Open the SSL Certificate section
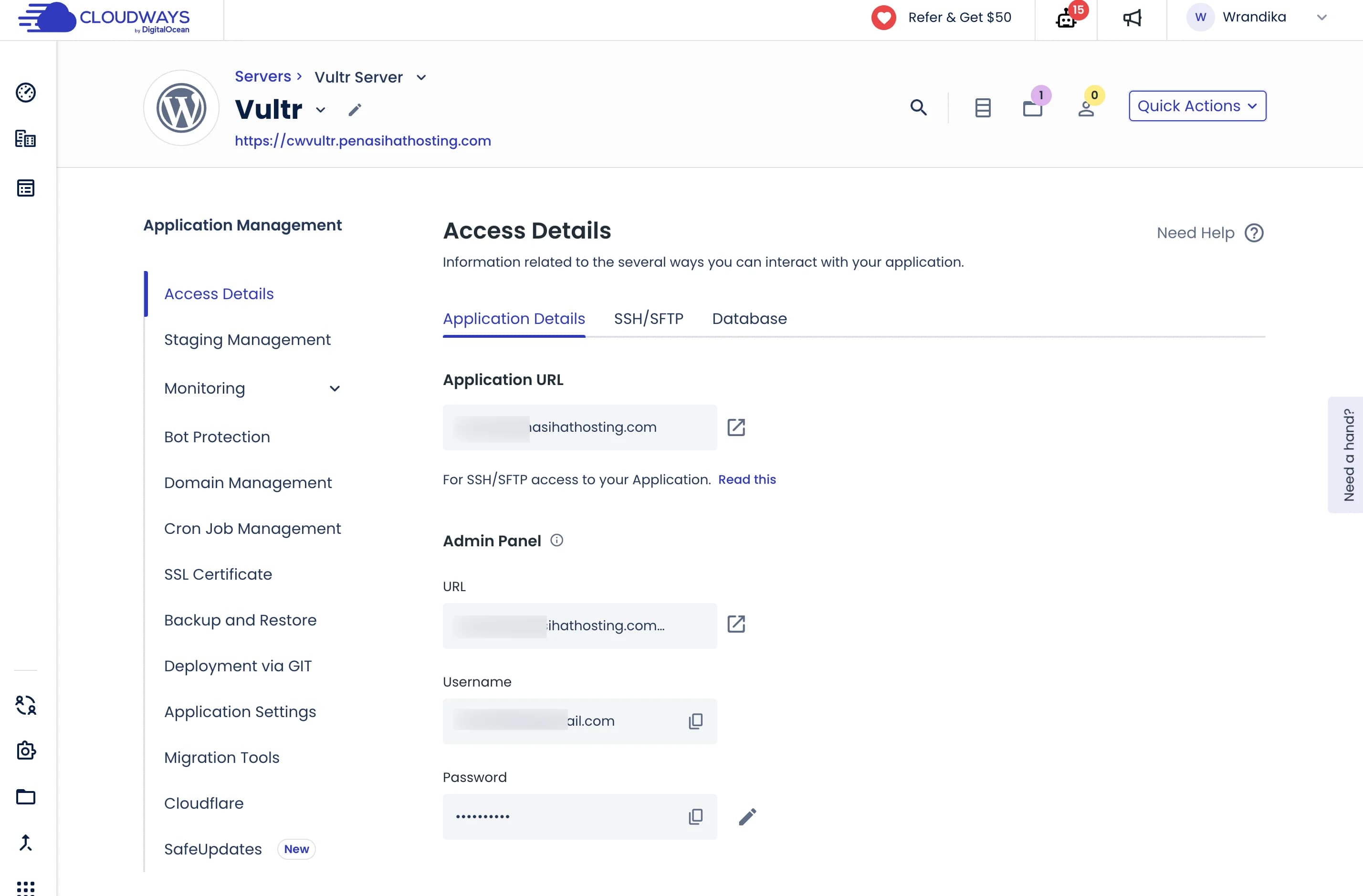 coord(218,574)
